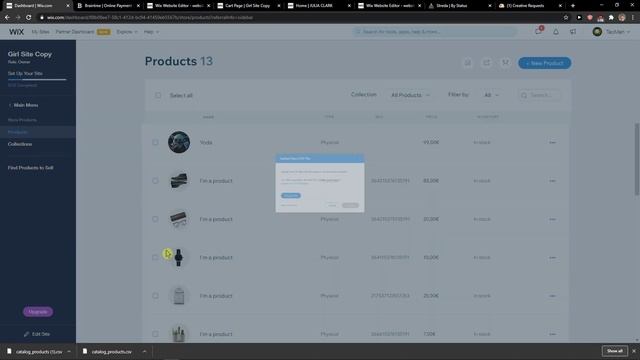Click Show all in downloads bar
This screenshot has width=640, height=360.
(x=615, y=351)
